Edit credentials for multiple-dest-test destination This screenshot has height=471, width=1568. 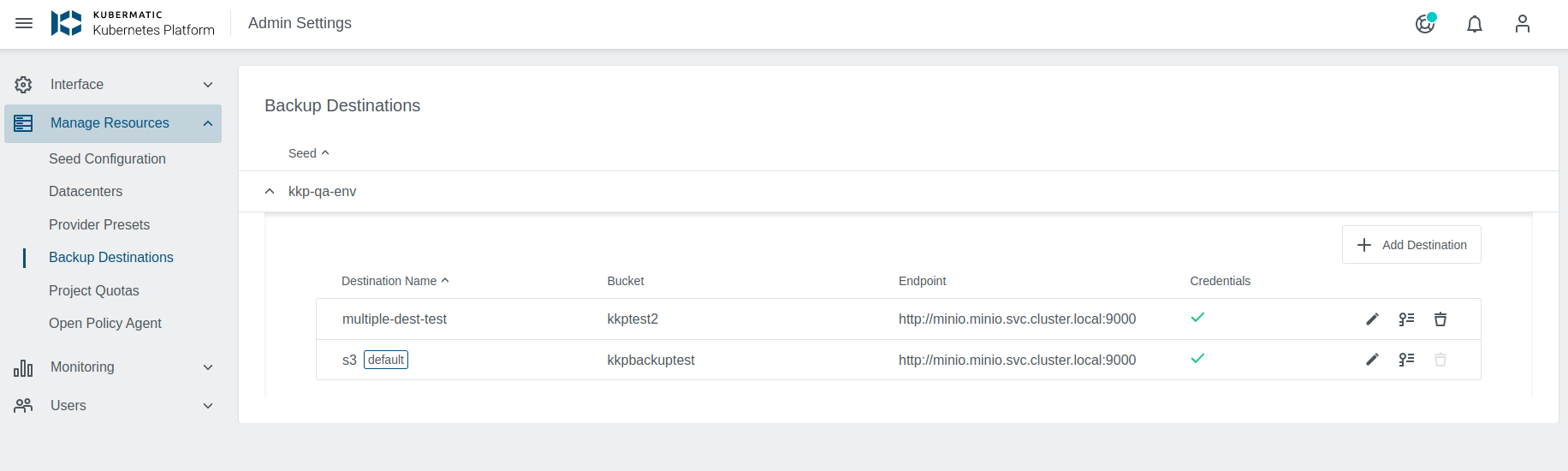pyautogui.click(x=1406, y=319)
